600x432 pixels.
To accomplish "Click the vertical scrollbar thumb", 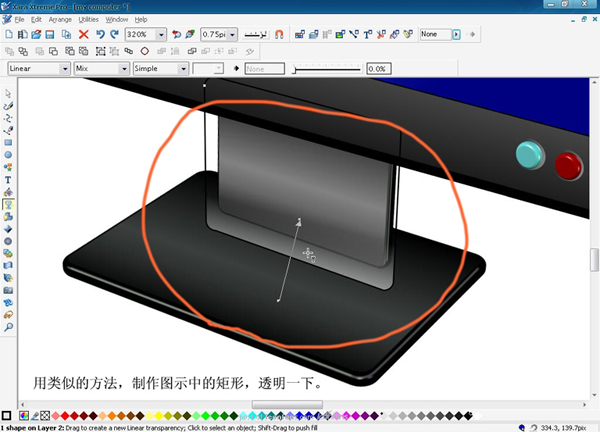I will point(594,259).
